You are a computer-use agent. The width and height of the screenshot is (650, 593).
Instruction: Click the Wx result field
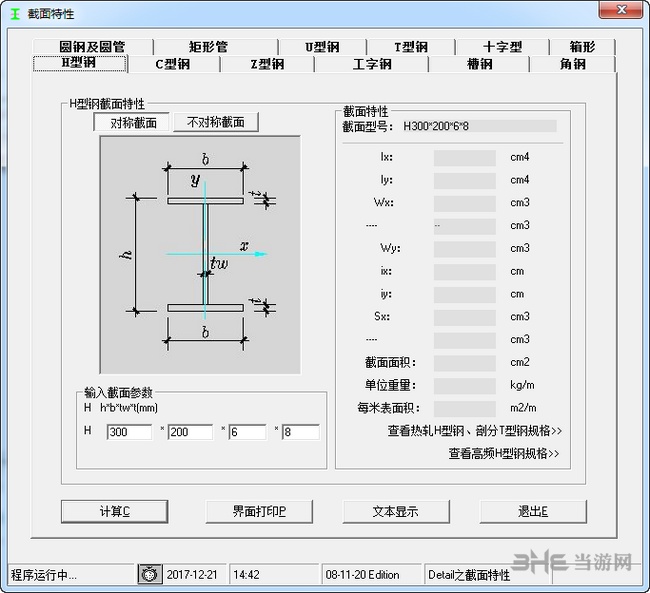(465, 203)
